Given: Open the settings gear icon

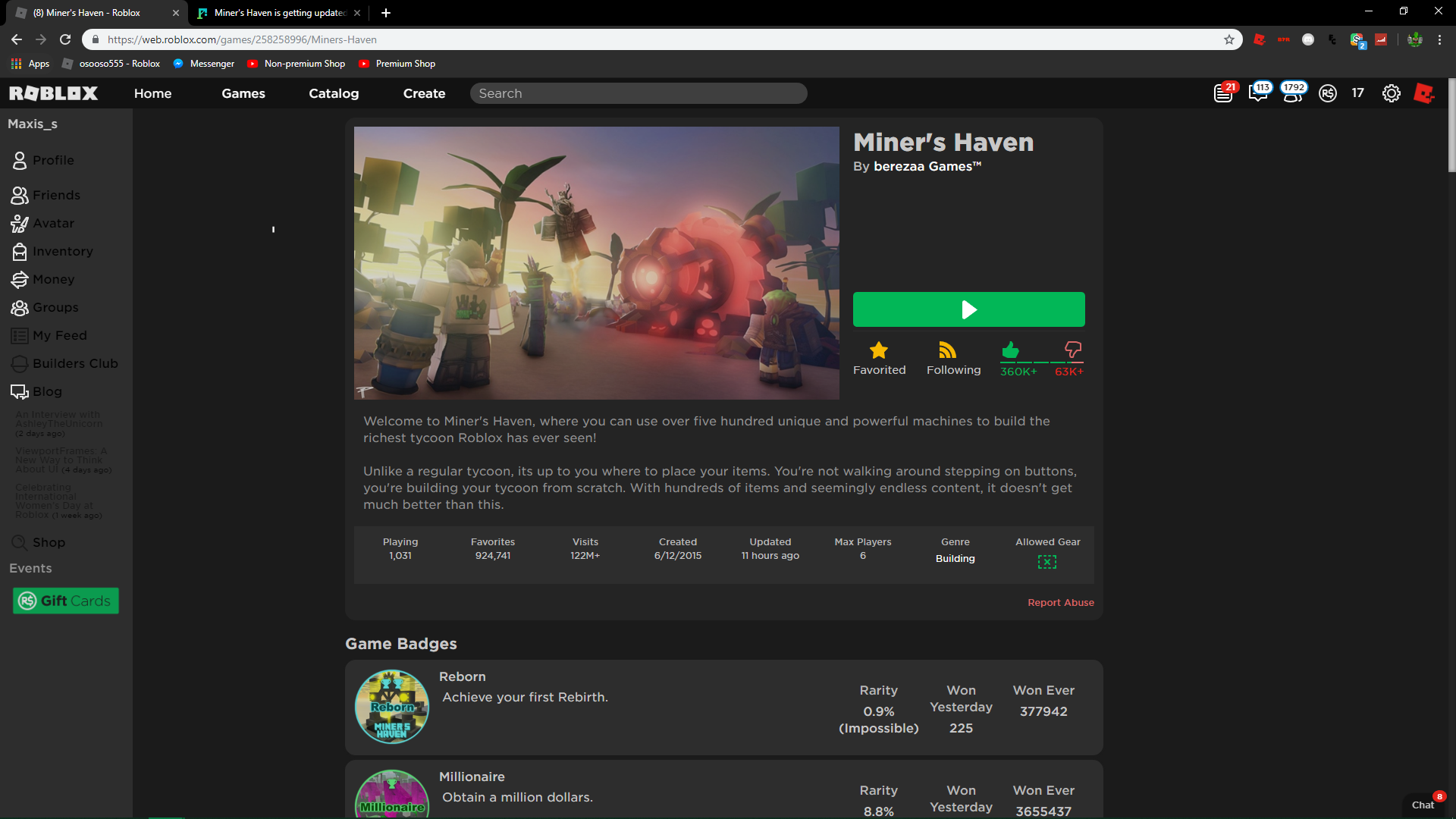Looking at the screenshot, I should pyautogui.click(x=1391, y=93).
